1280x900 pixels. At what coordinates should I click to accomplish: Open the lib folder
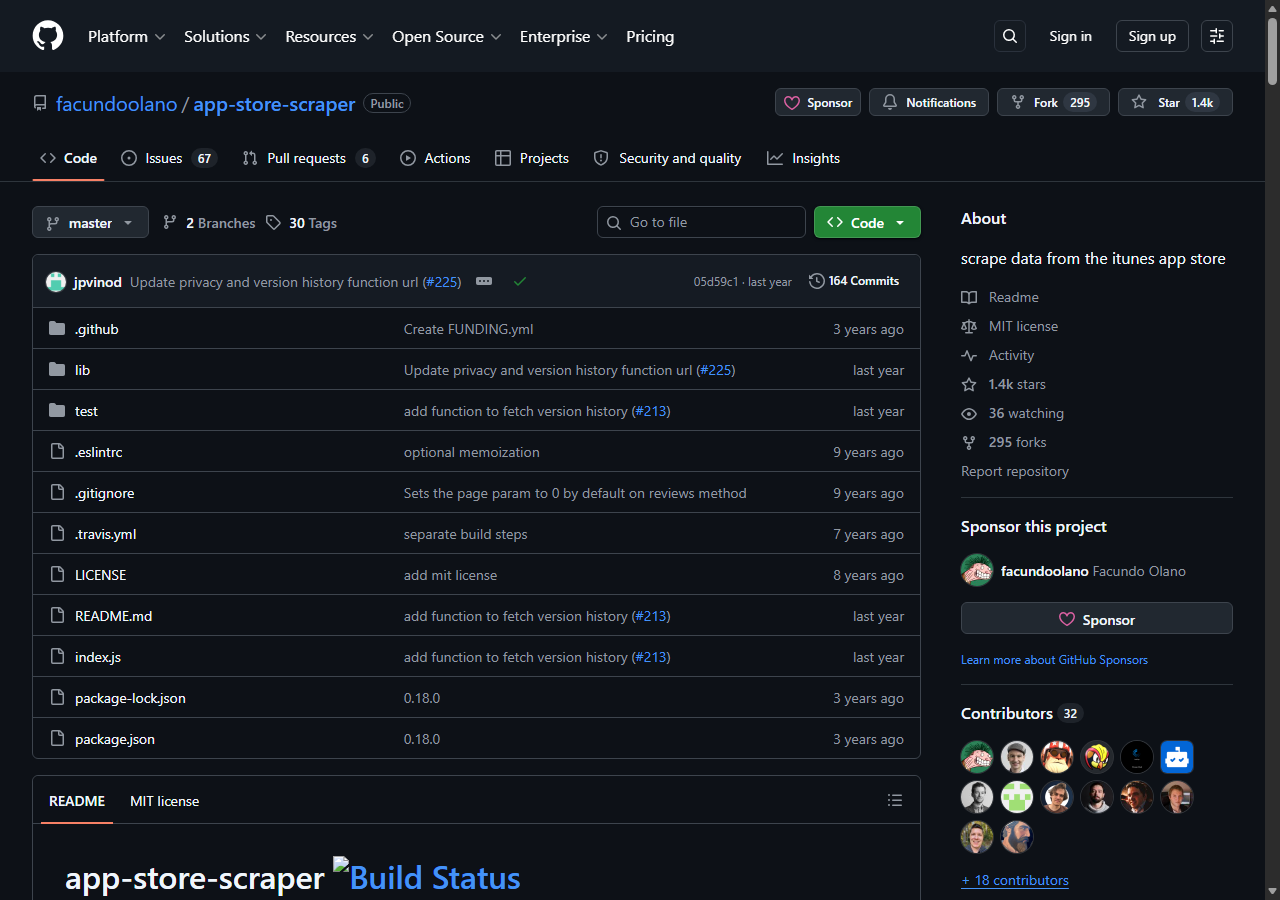82,370
